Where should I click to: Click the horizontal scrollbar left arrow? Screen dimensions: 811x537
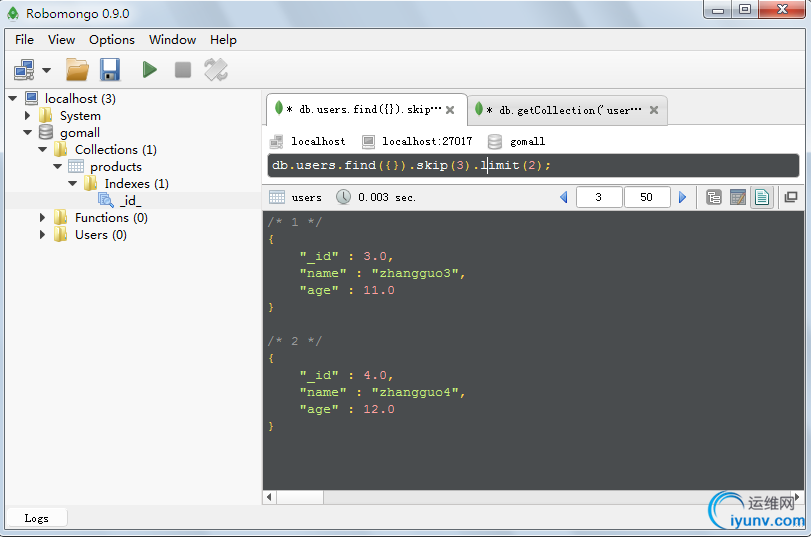pos(269,497)
